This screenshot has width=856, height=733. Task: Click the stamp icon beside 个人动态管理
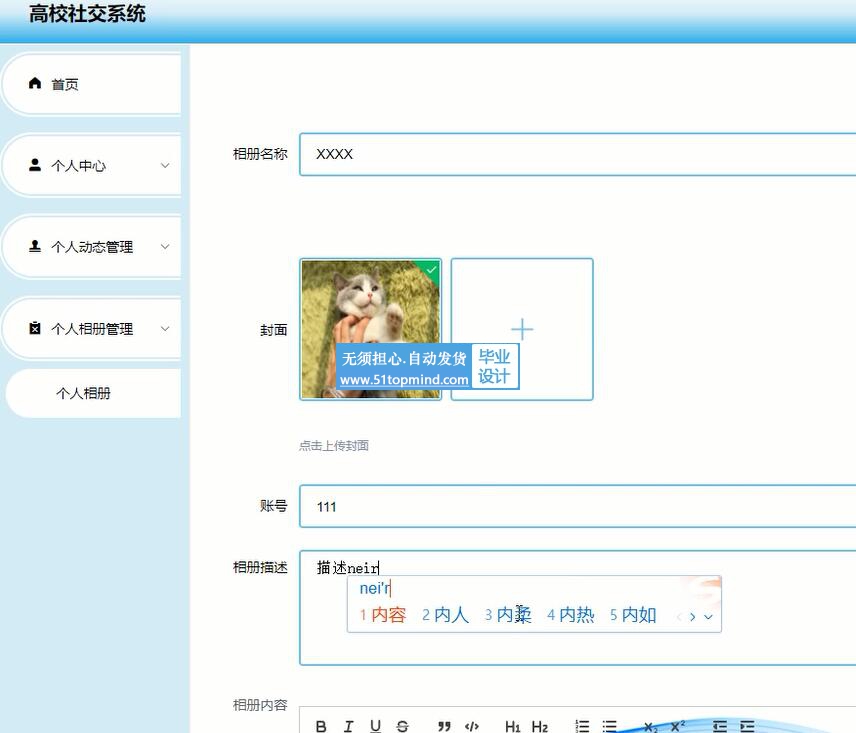[x=35, y=246]
